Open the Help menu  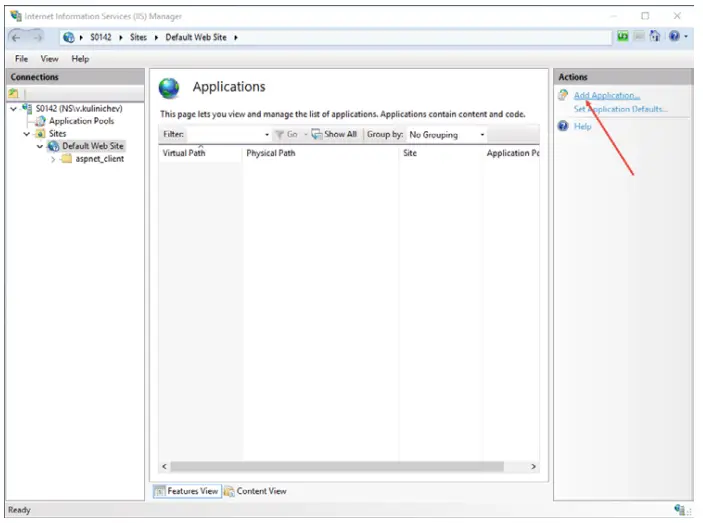80,59
